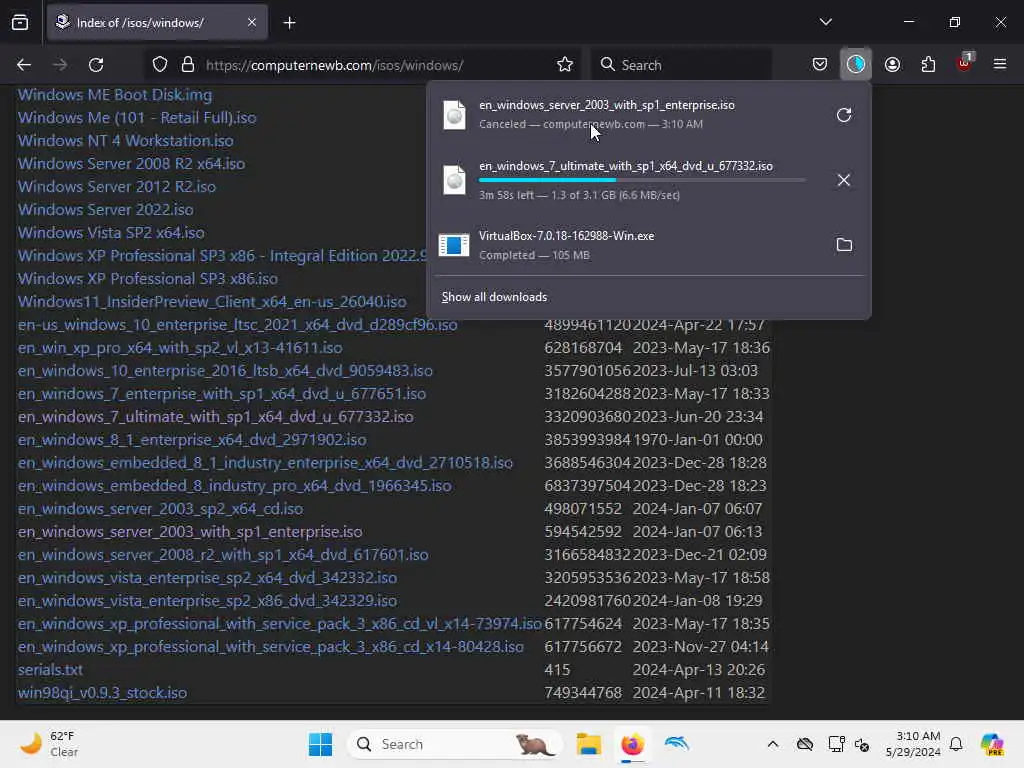Viewport: 1024px width, 768px height.
Task: Open Firefox View icon in tab strip
Action: click(20, 22)
